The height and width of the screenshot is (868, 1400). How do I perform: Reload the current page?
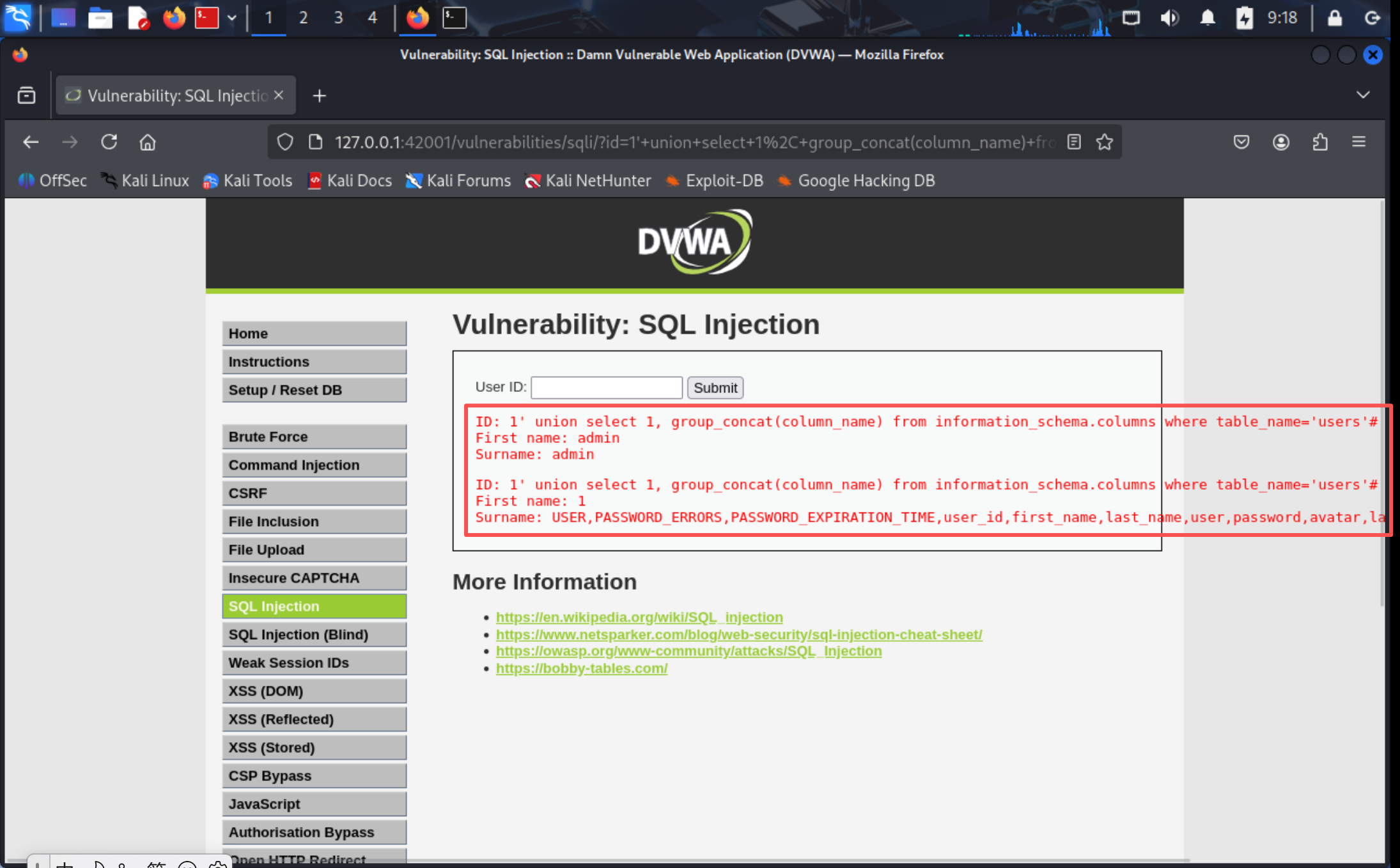tap(109, 142)
